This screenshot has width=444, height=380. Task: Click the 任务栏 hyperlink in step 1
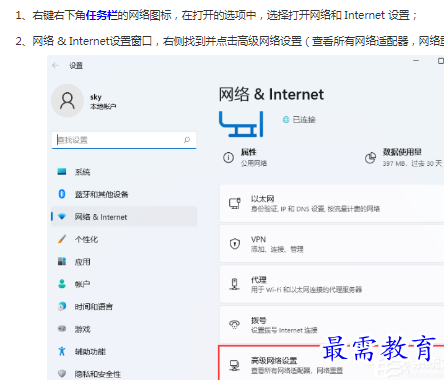point(102,15)
